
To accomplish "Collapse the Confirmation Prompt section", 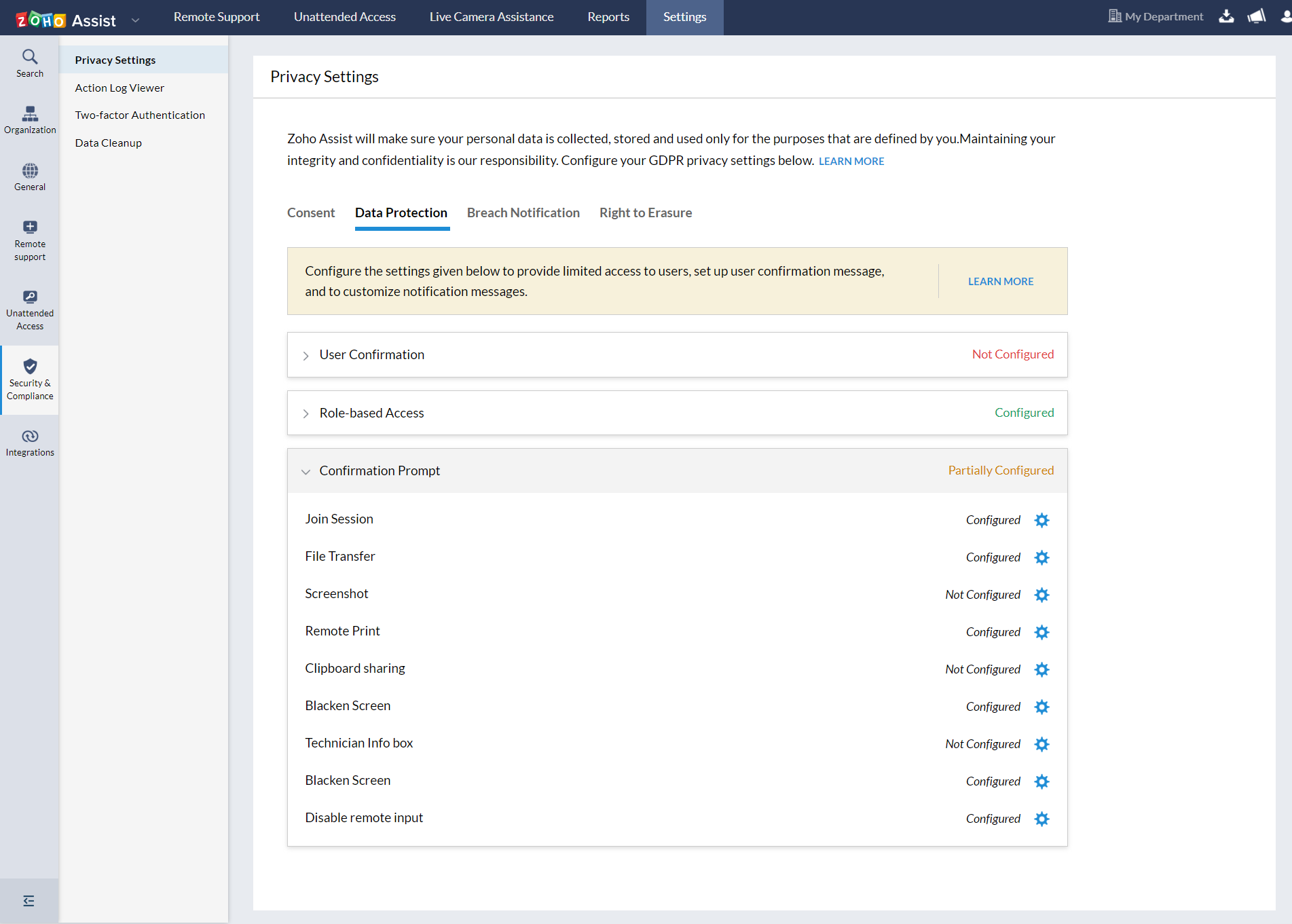I will [x=306, y=471].
